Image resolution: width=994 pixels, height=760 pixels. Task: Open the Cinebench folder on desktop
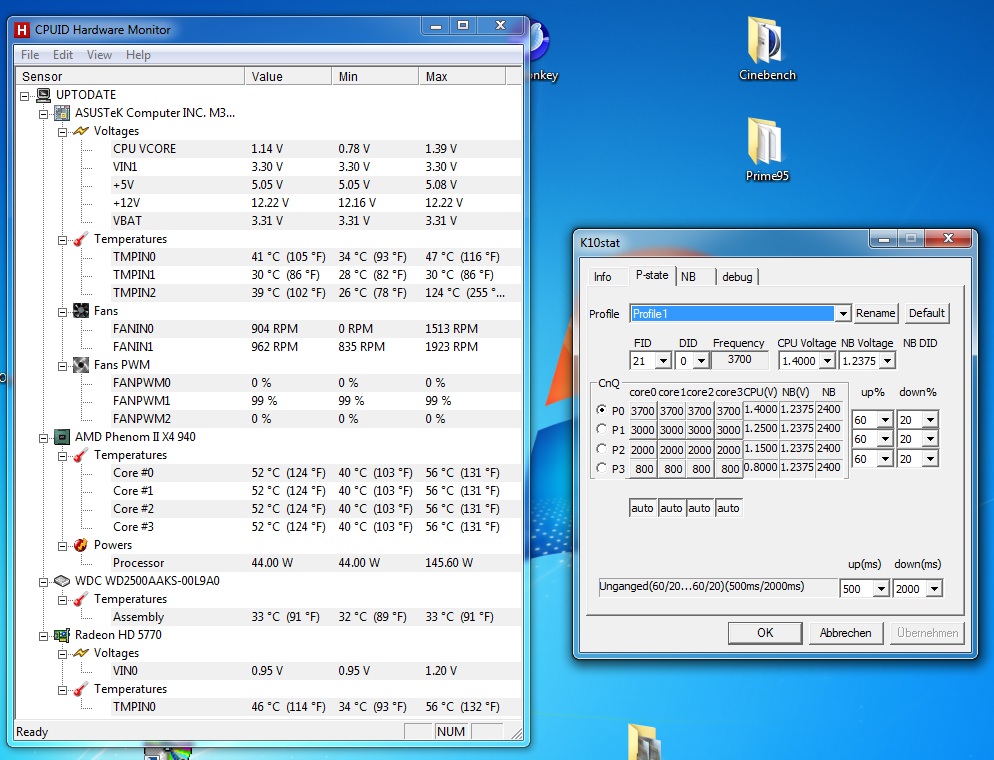(766, 49)
